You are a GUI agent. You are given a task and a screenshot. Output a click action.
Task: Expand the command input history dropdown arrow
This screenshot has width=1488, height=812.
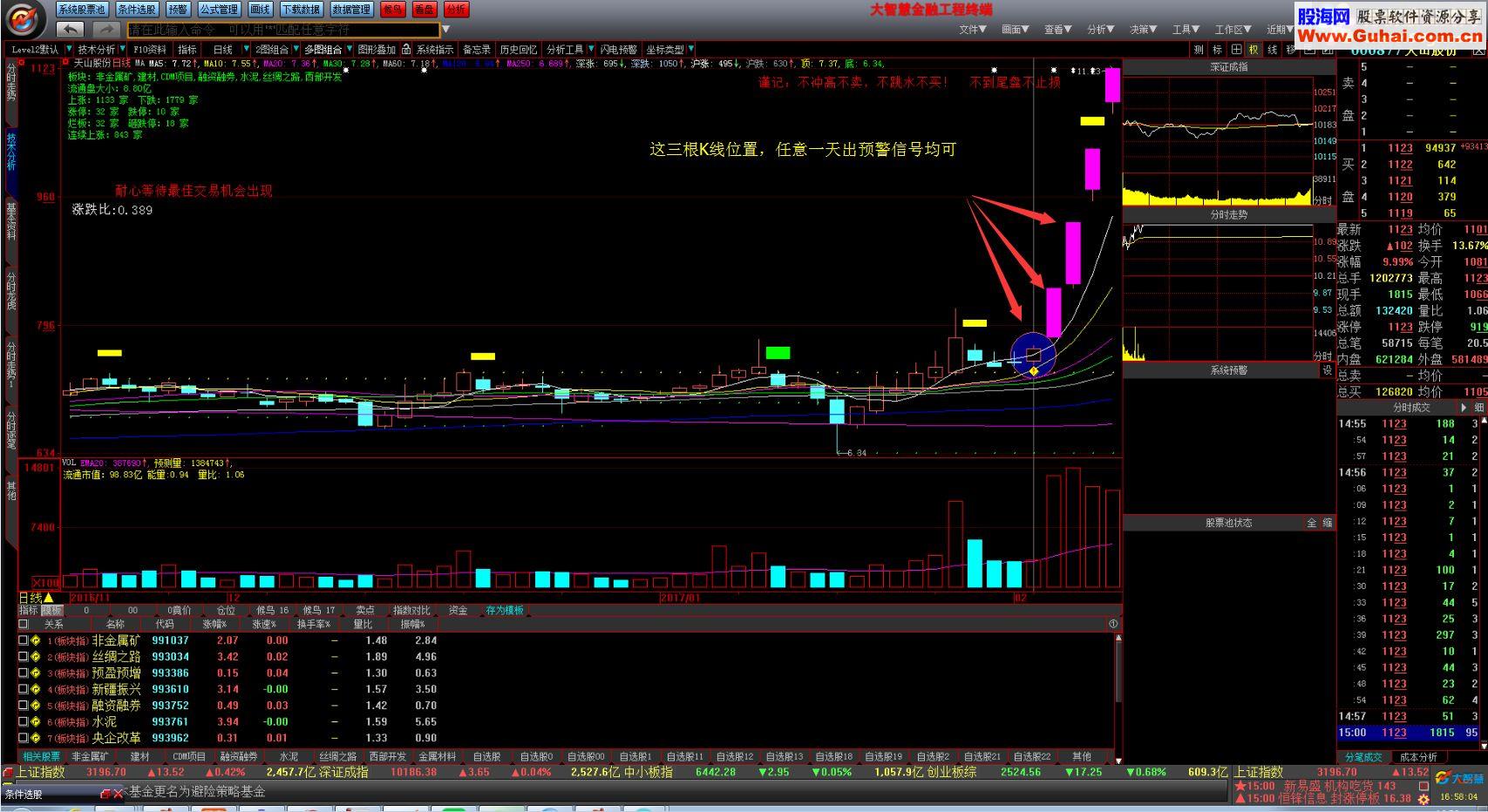click(446, 30)
